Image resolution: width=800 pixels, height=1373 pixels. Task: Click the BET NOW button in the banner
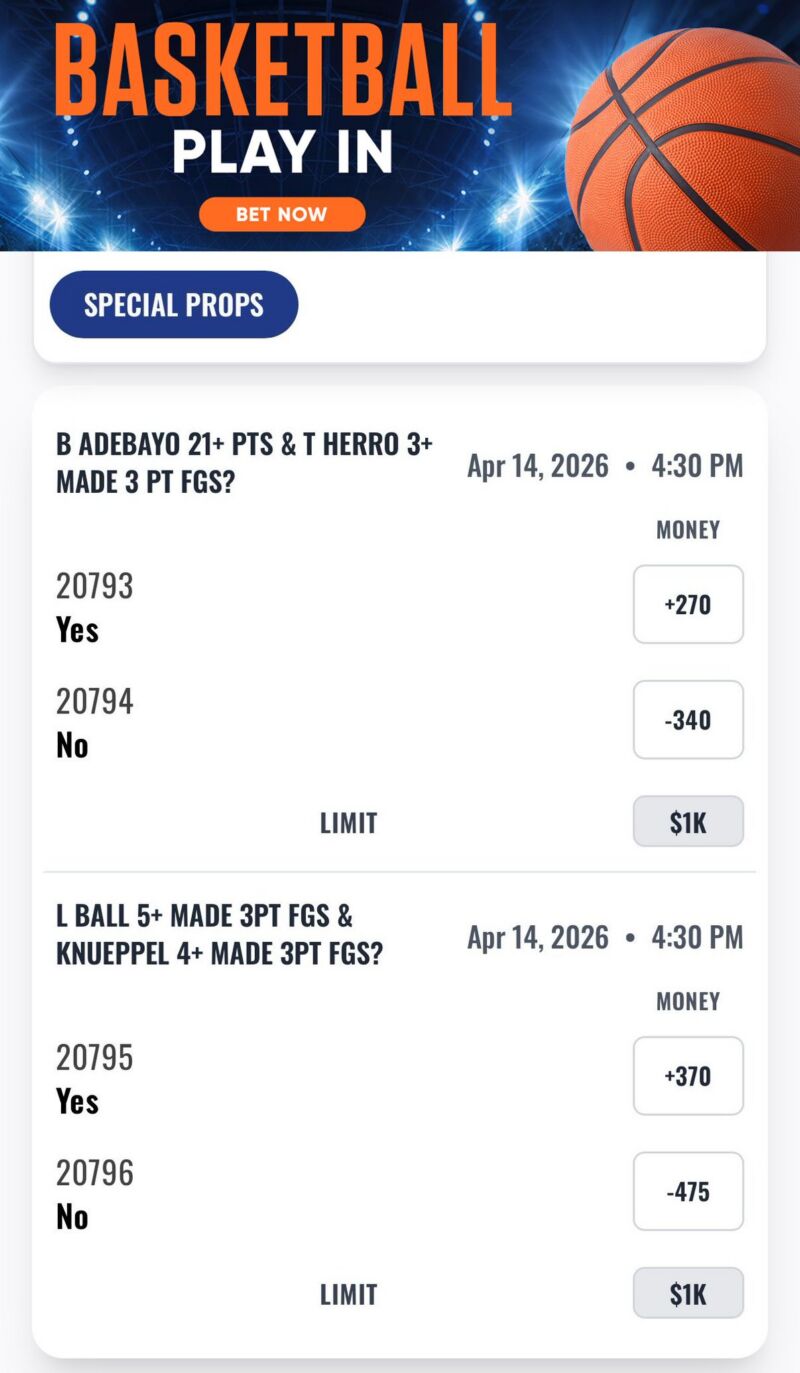click(282, 214)
